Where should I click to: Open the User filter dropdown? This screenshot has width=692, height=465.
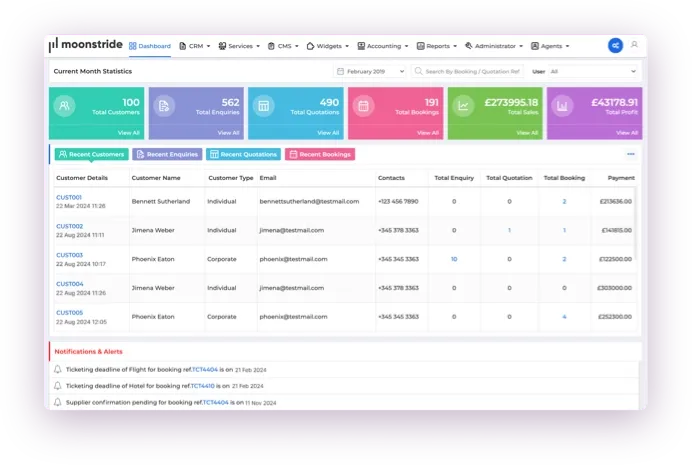pyautogui.click(x=593, y=71)
